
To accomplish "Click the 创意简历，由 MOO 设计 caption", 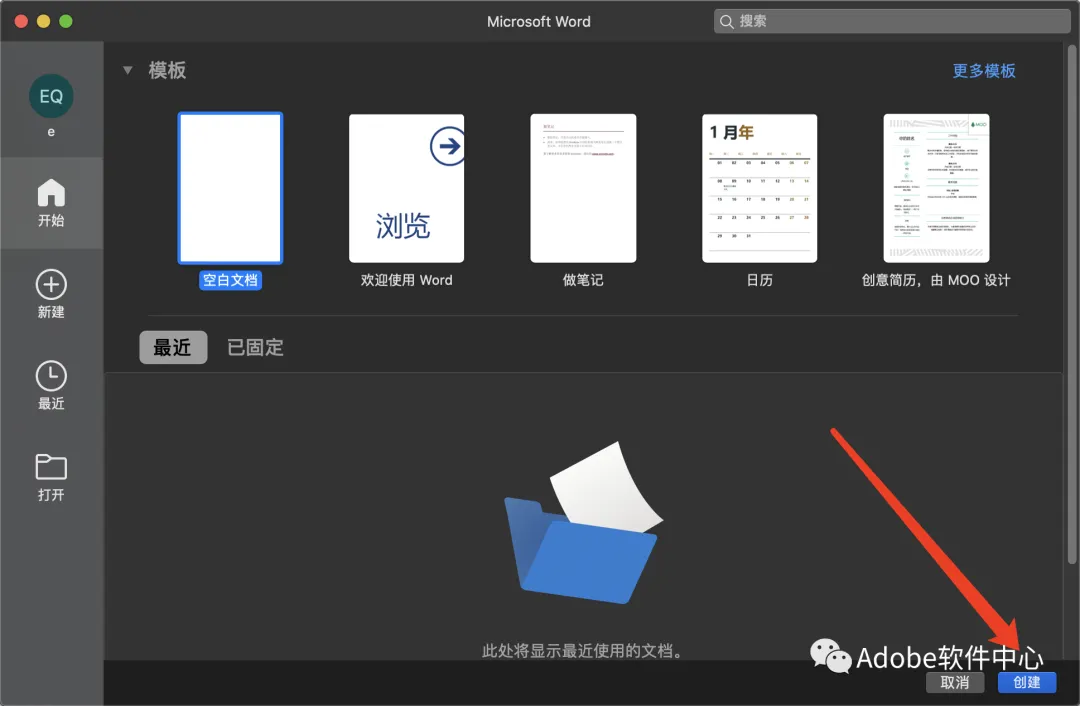I will pyautogui.click(x=936, y=280).
